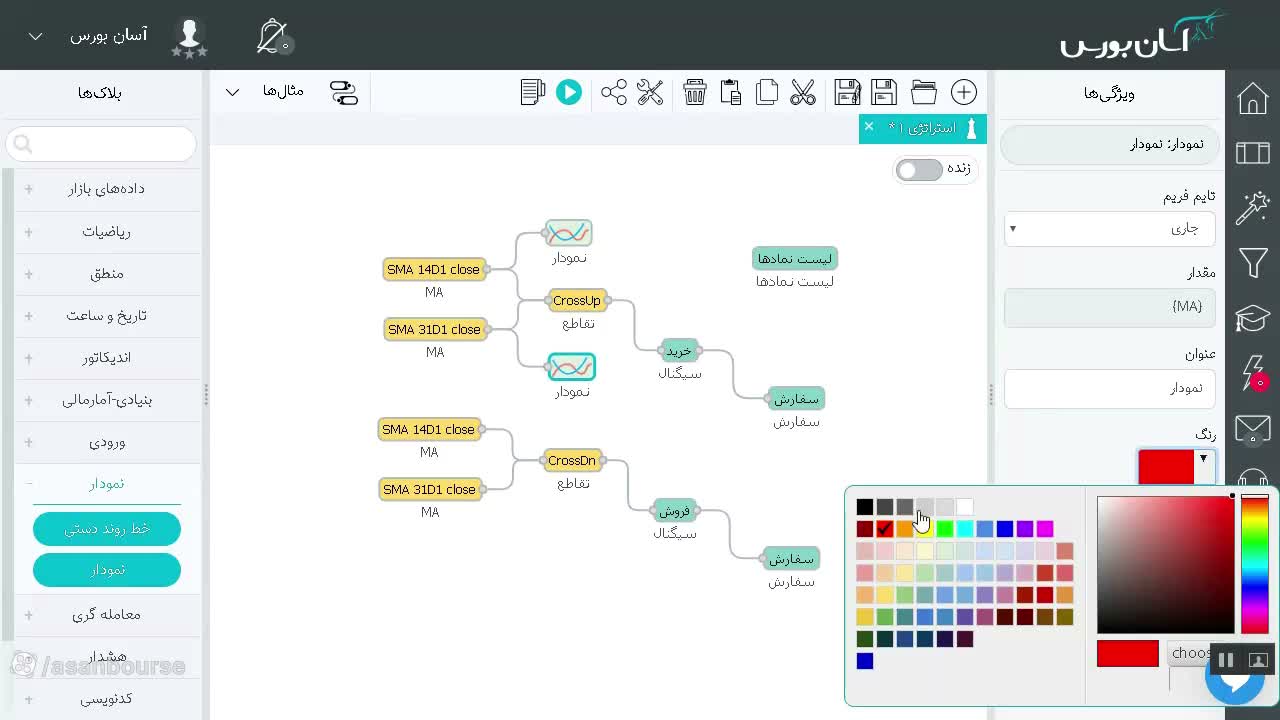Screen dimensions: 1280x720
Task: Toggle the زنده live switch
Action: (919, 169)
